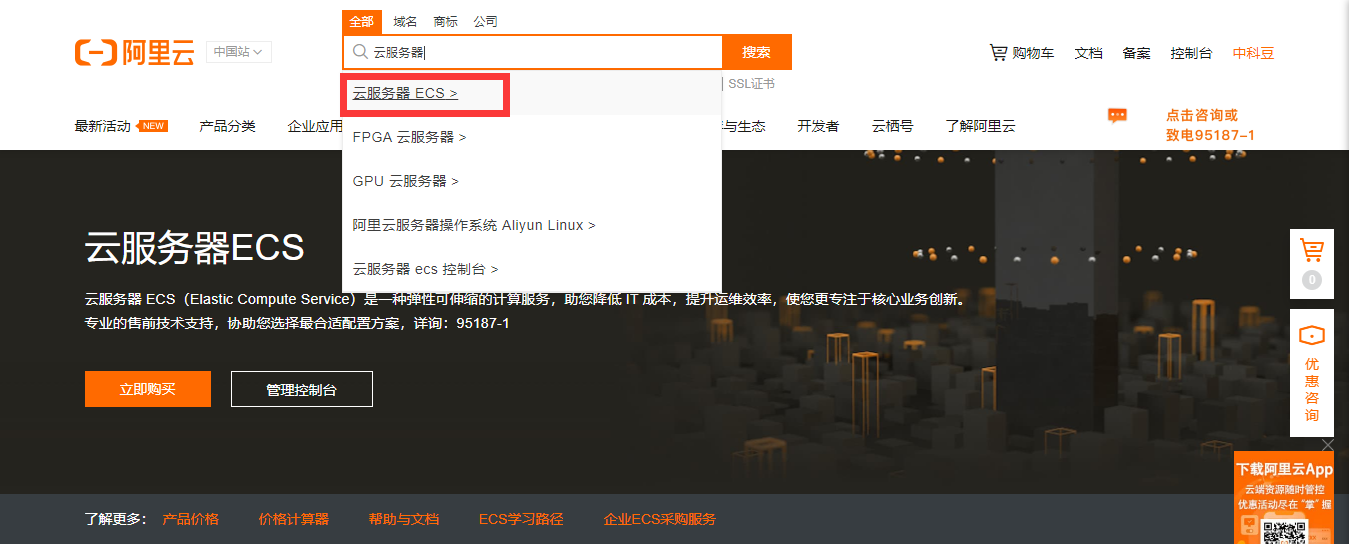Click the search input field
The width and height of the screenshot is (1349, 544).
point(532,52)
